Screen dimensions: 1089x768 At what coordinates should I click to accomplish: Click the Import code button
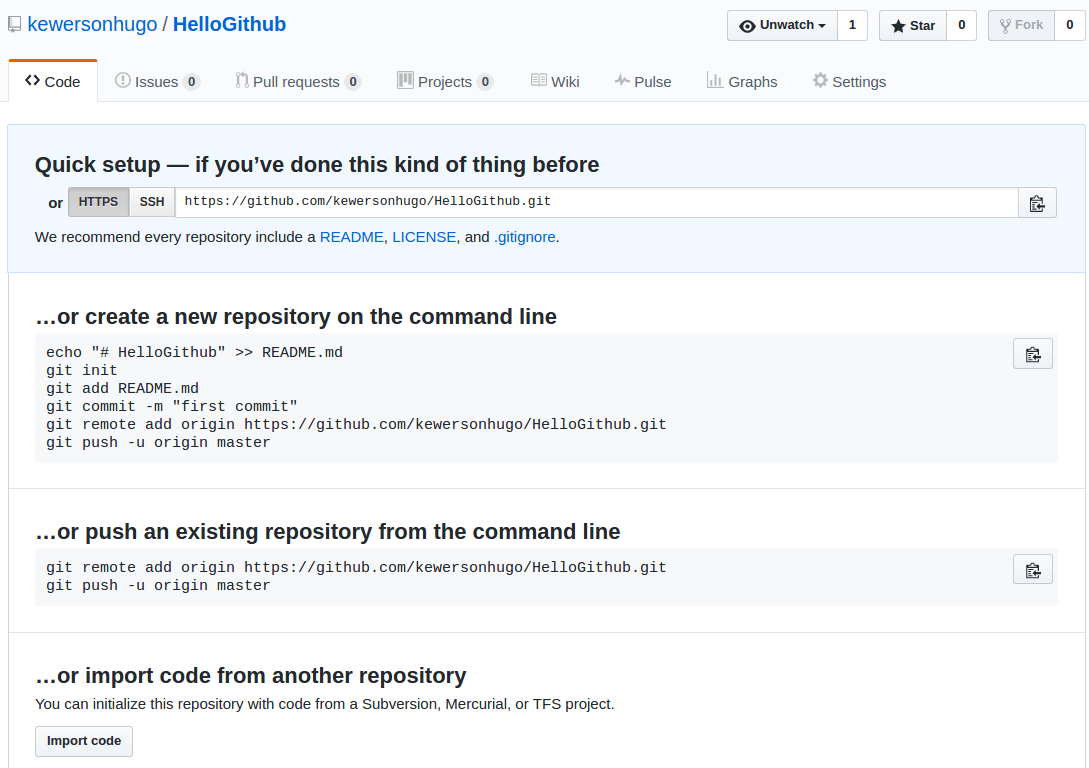point(83,741)
